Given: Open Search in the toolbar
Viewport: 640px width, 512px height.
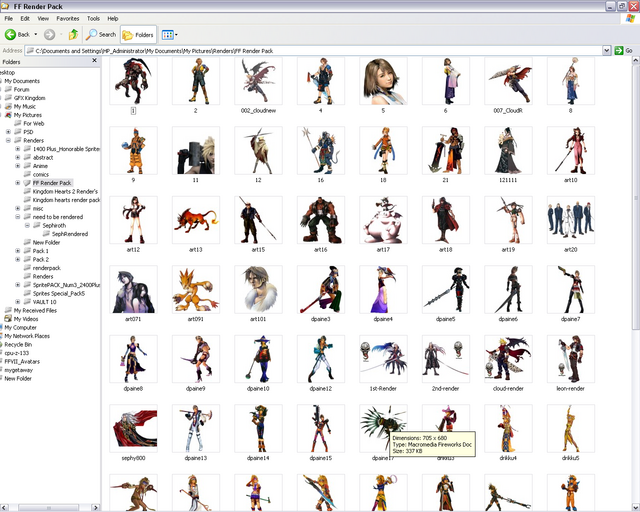Looking at the screenshot, I should tap(101, 35).
